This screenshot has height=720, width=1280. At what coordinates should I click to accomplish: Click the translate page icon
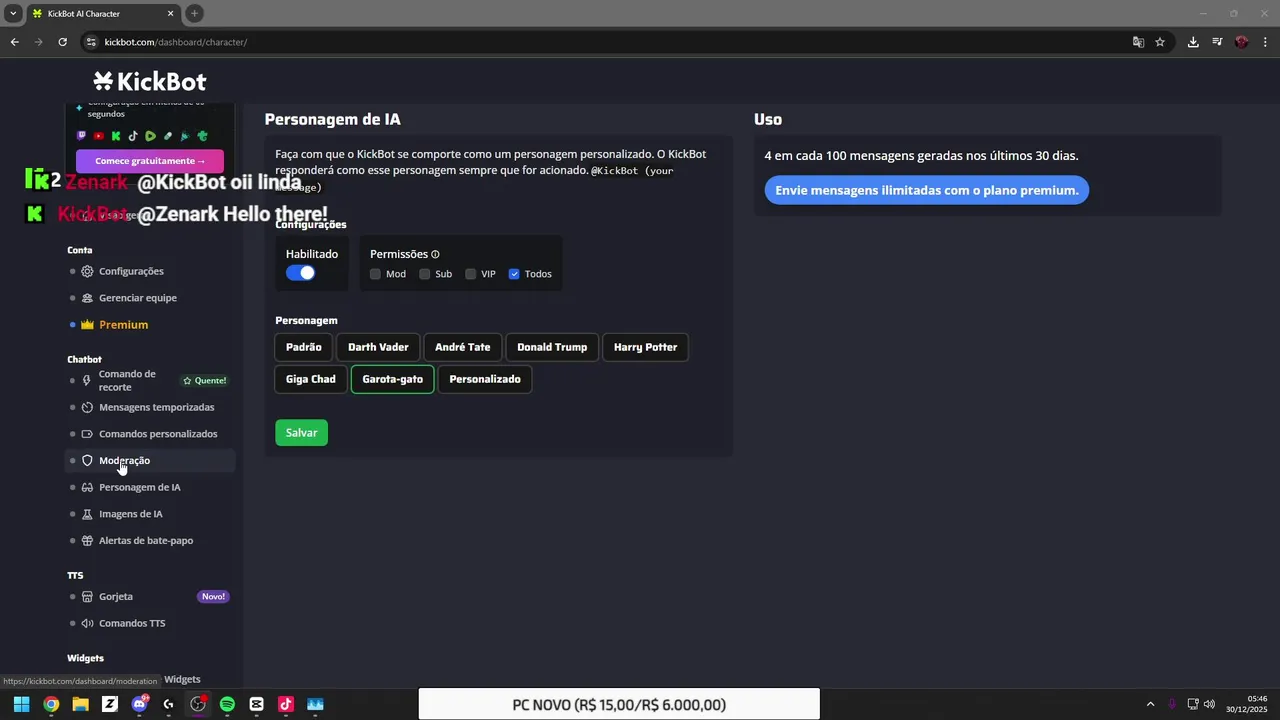pos(1138,42)
